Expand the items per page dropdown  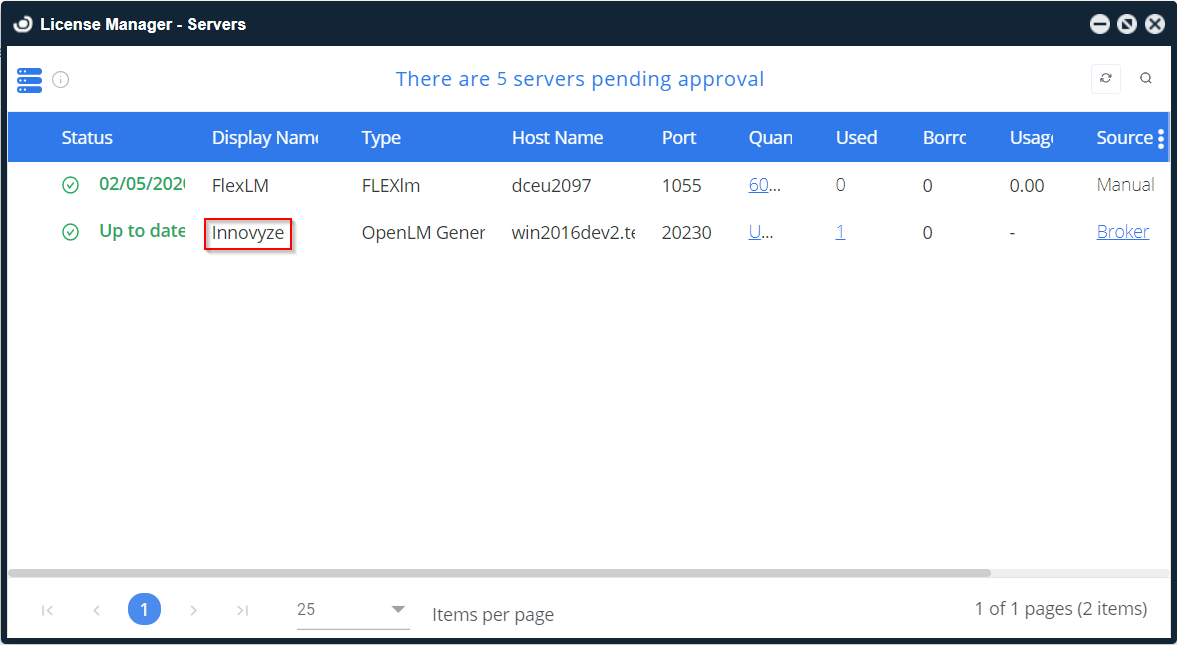[397, 609]
